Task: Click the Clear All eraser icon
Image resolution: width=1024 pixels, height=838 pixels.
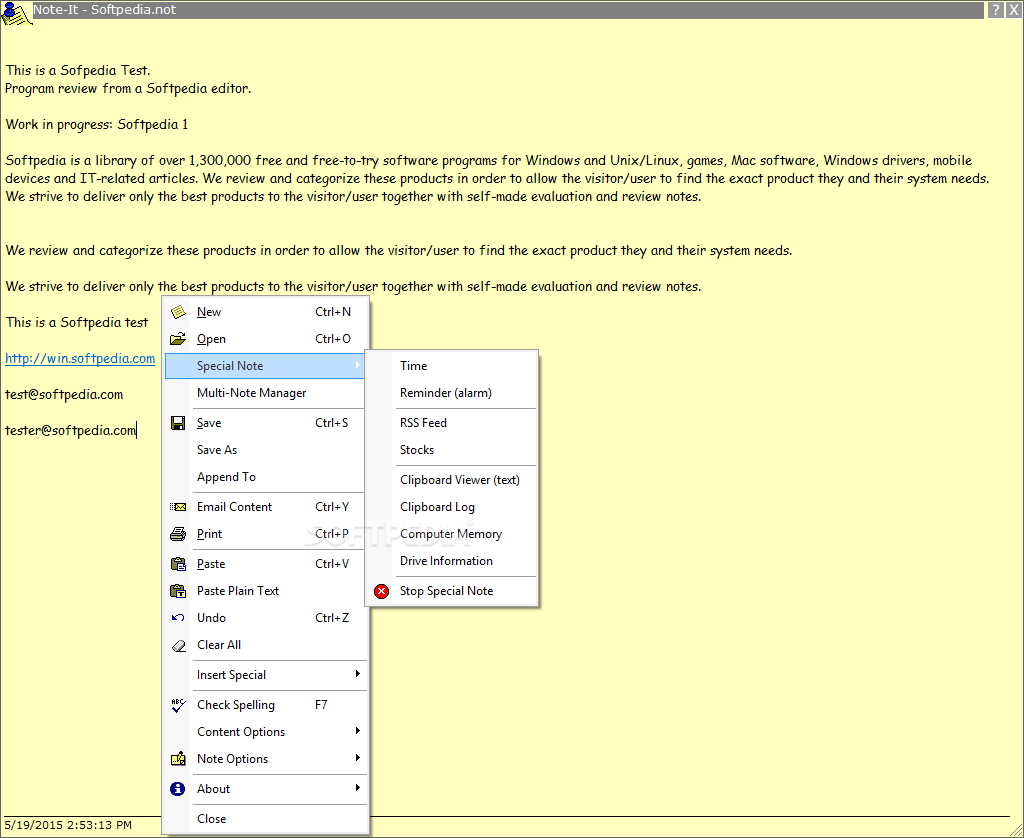Action: pyautogui.click(x=178, y=646)
